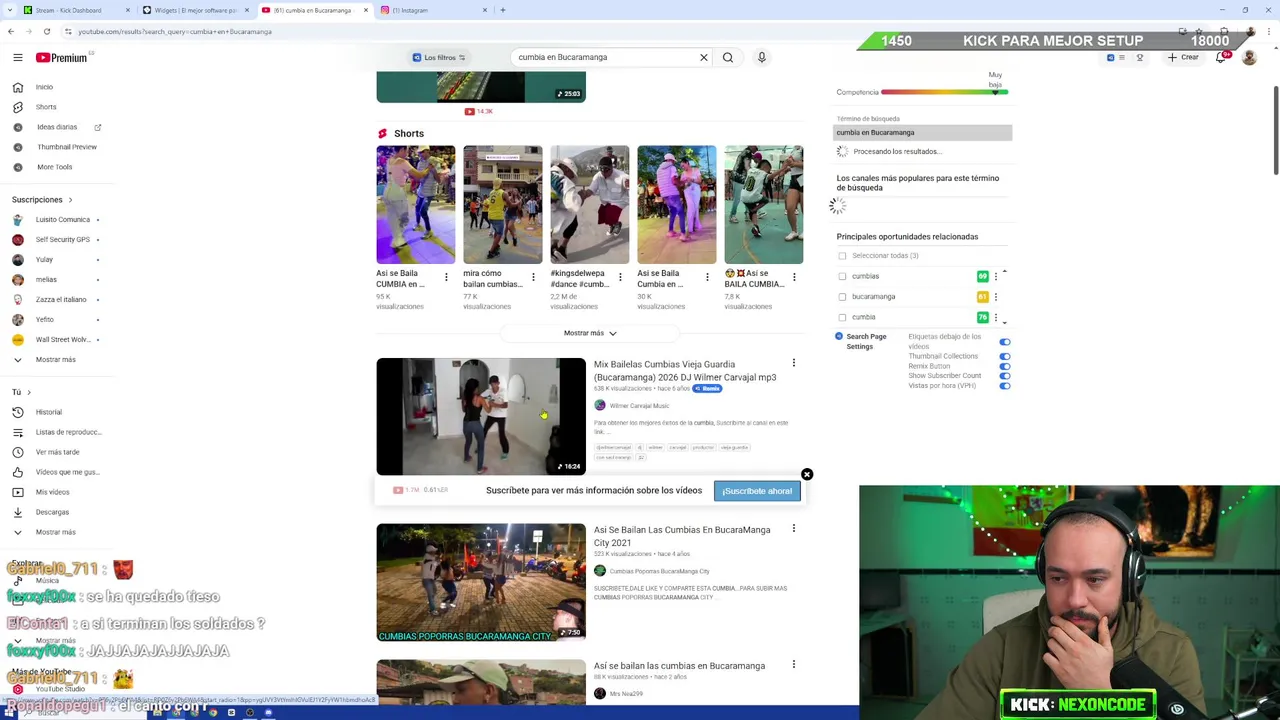Open Mis videos sidebar entry

pyautogui.click(x=52, y=492)
